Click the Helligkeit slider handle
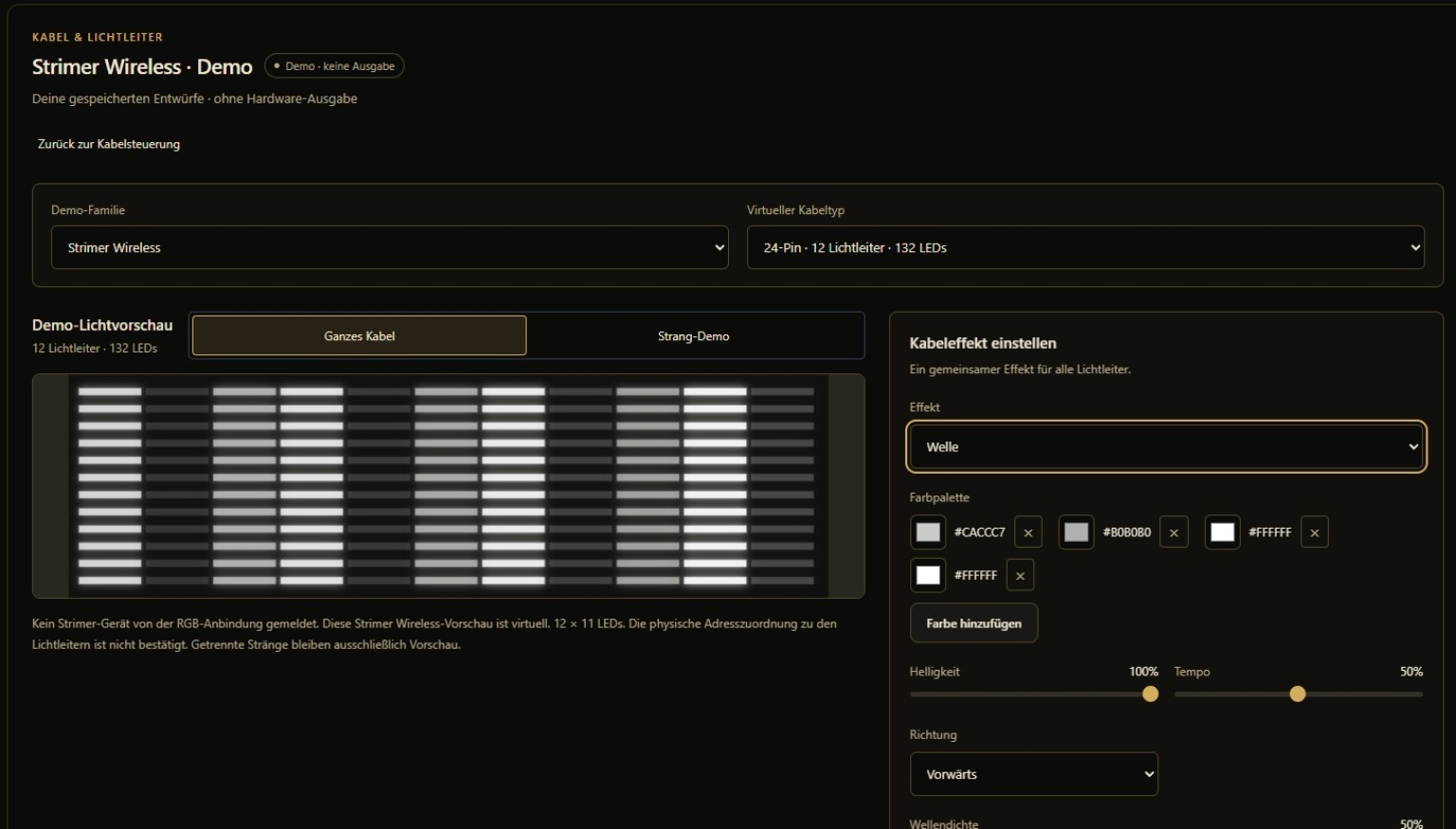This screenshot has width=1456, height=829. pyautogui.click(x=1150, y=694)
